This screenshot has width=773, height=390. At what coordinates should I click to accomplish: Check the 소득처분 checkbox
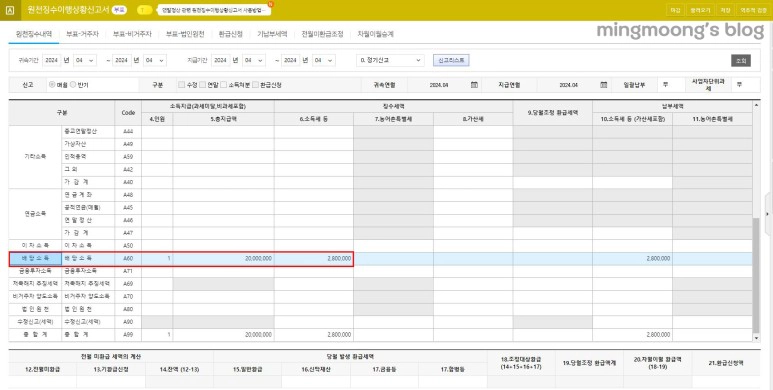[x=224, y=85]
